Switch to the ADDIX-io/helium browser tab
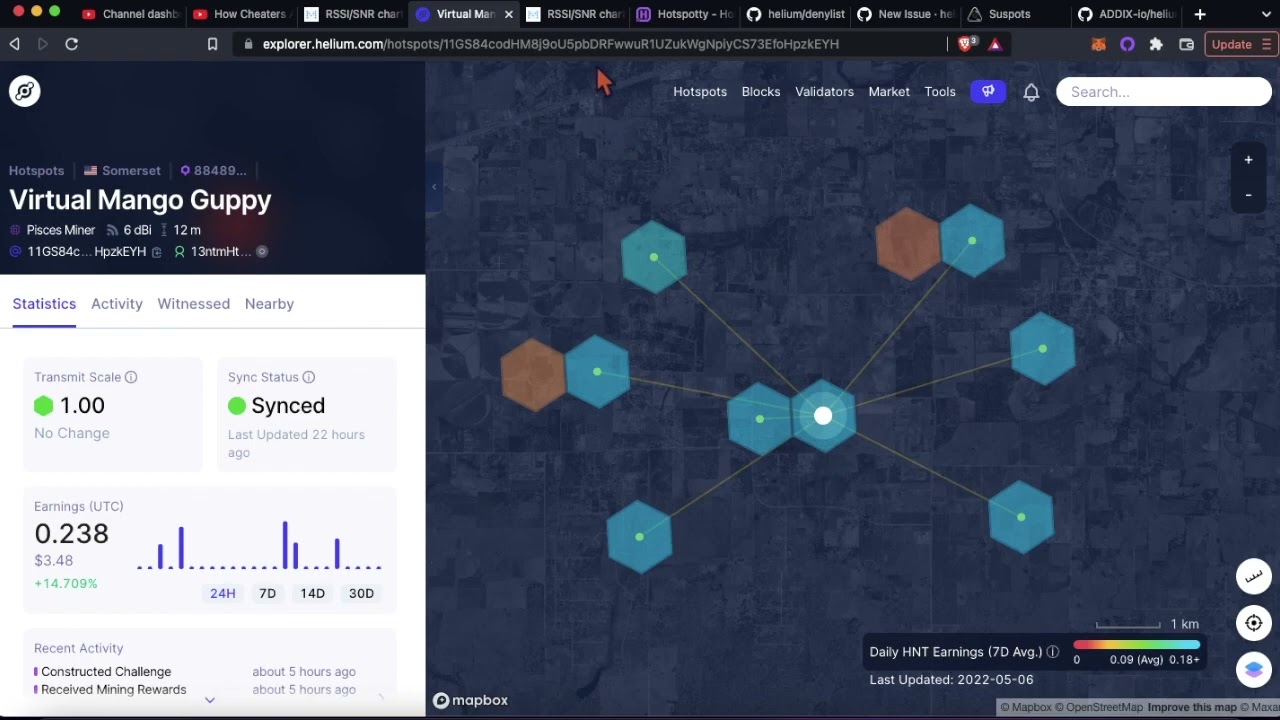Screen dimensions: 1280x720 click(x=1125, y=14)
